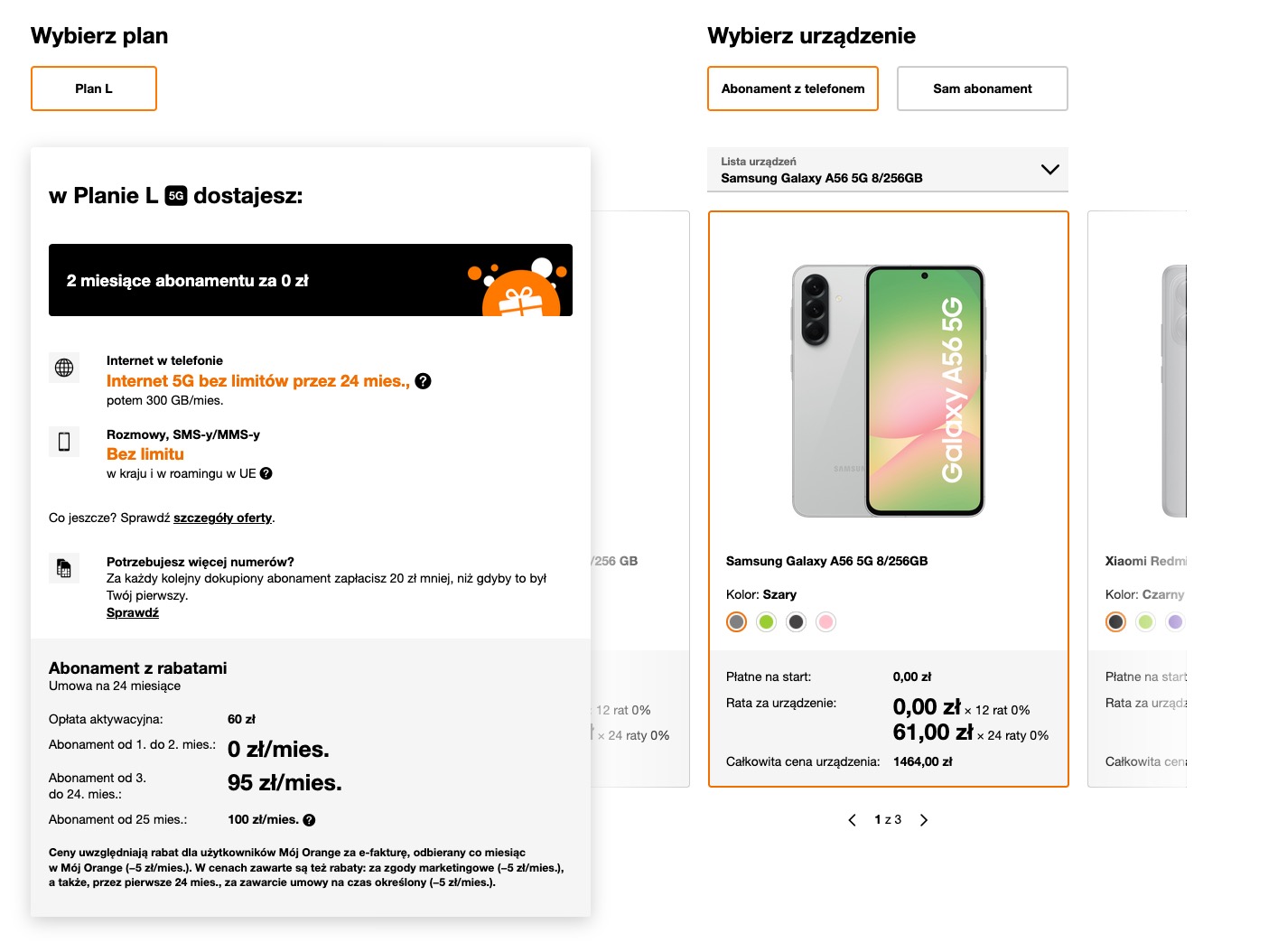The height and width of the screenshot is (952, 1287).
Task: Switch to Sam abonament option
Action: pos(983,89)
